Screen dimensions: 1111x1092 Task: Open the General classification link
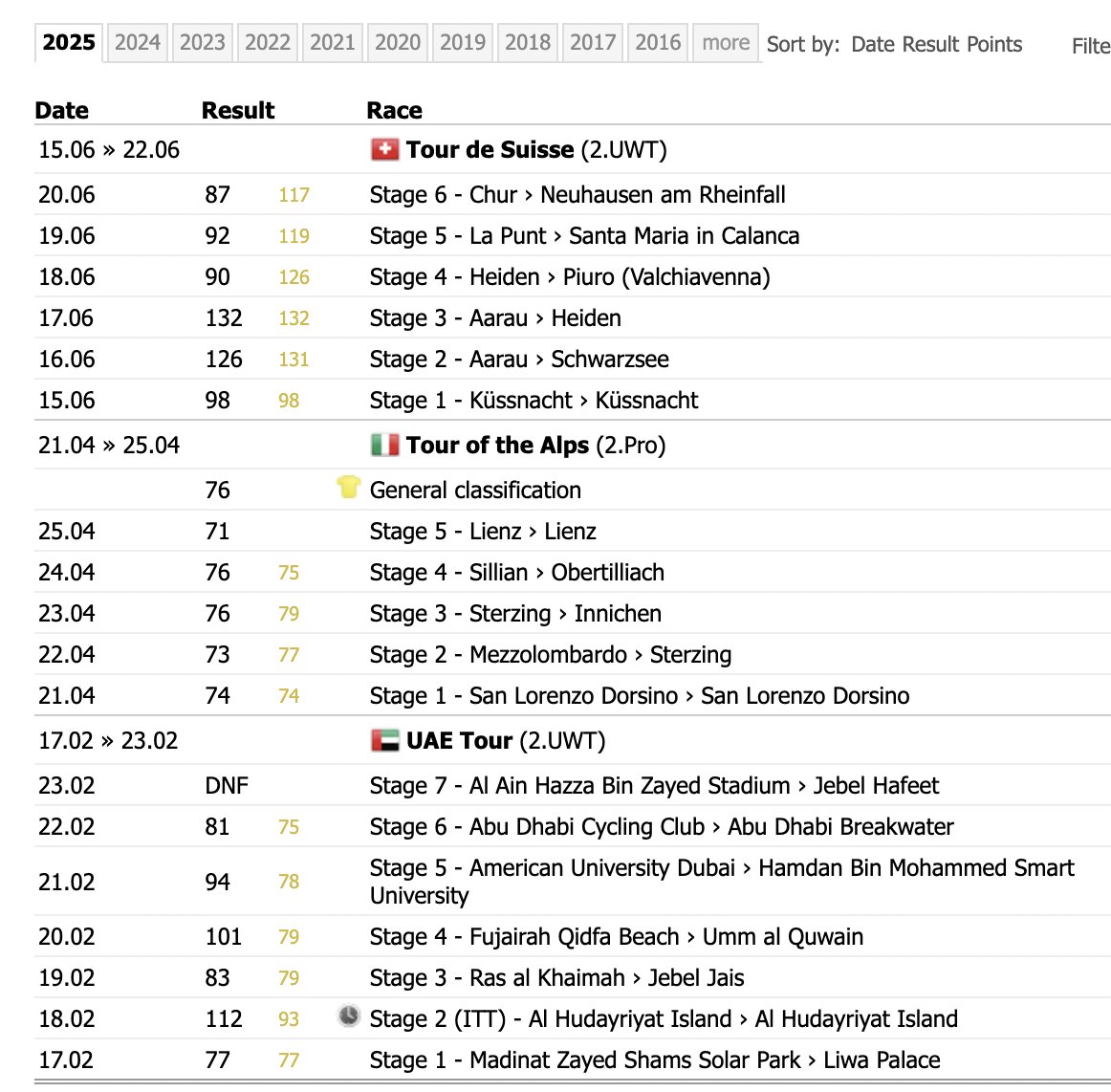[x=475, y=491]
